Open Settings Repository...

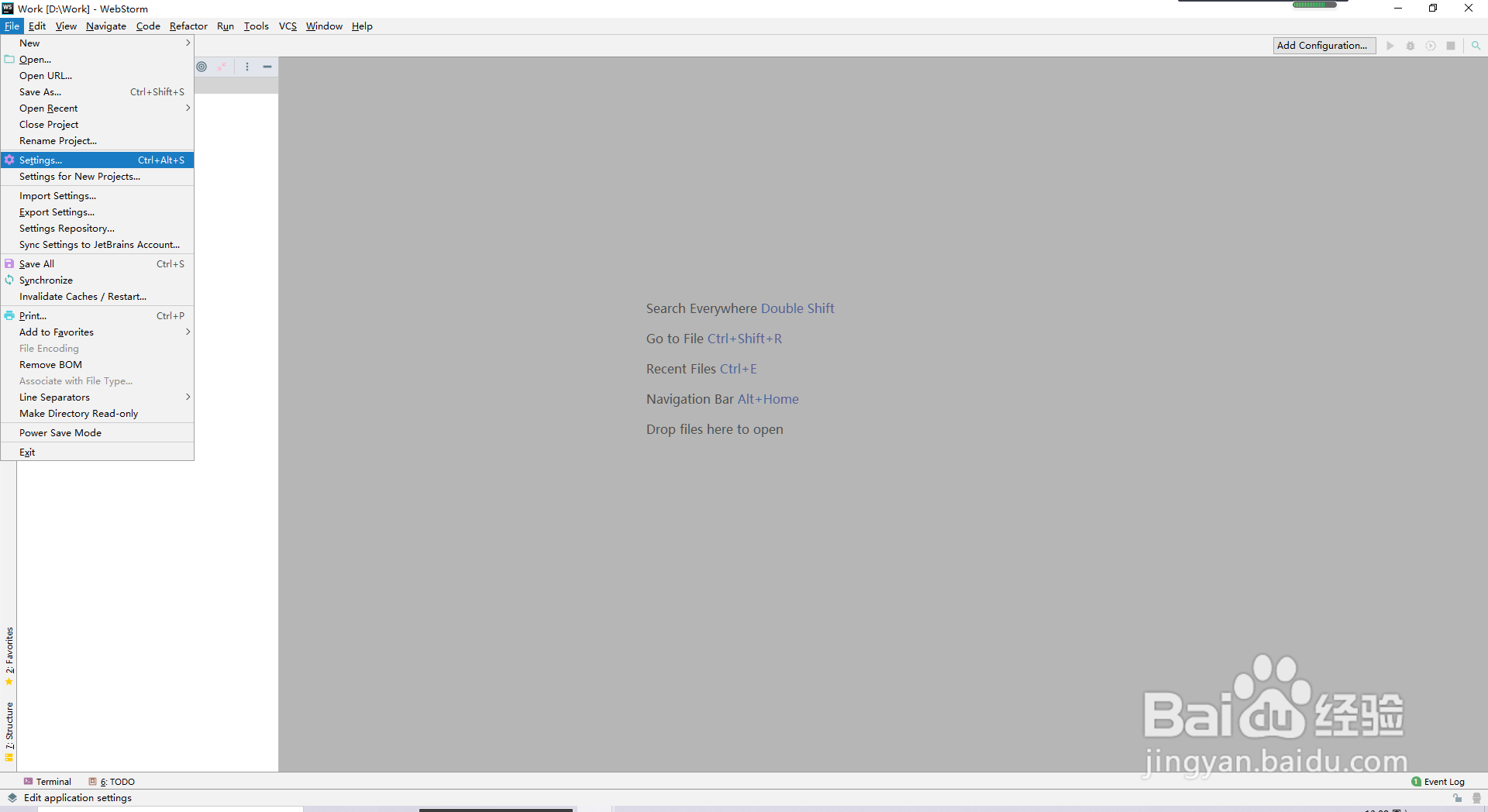[x=97, y=229]
